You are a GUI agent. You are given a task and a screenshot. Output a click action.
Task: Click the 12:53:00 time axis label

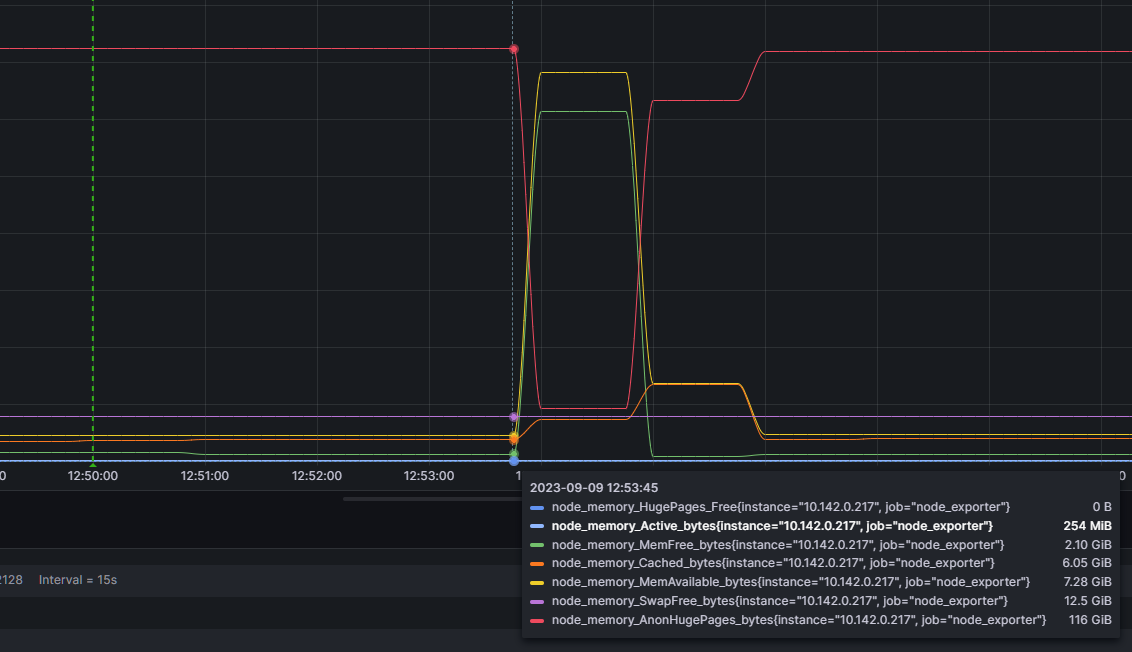tap(429, 476)
